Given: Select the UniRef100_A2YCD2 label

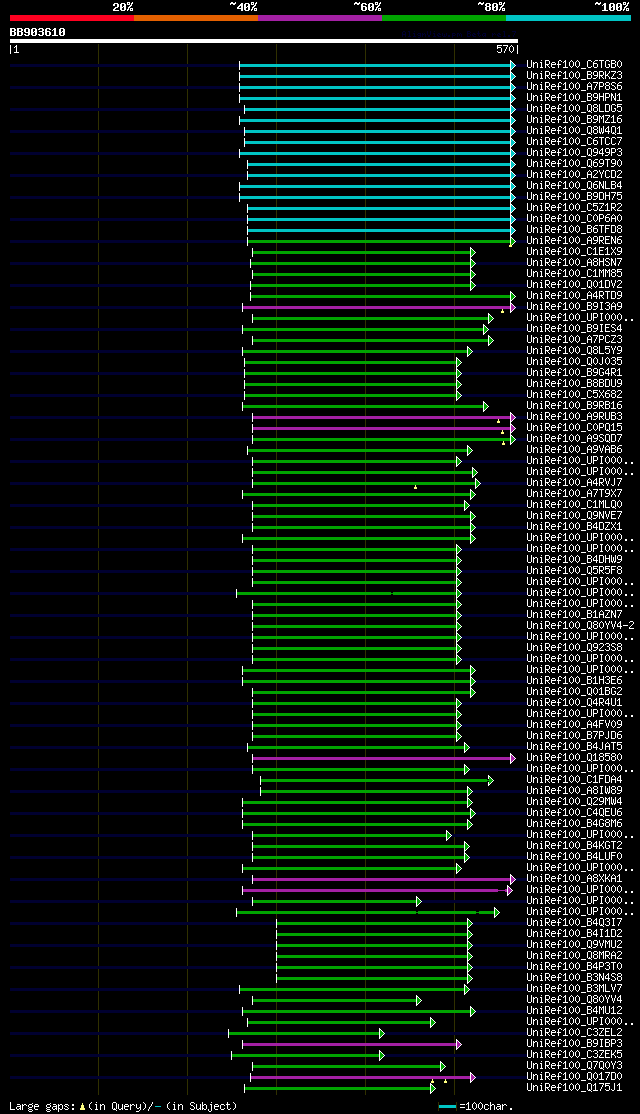Looking at the screenshot, I should (x=575, y=175).
